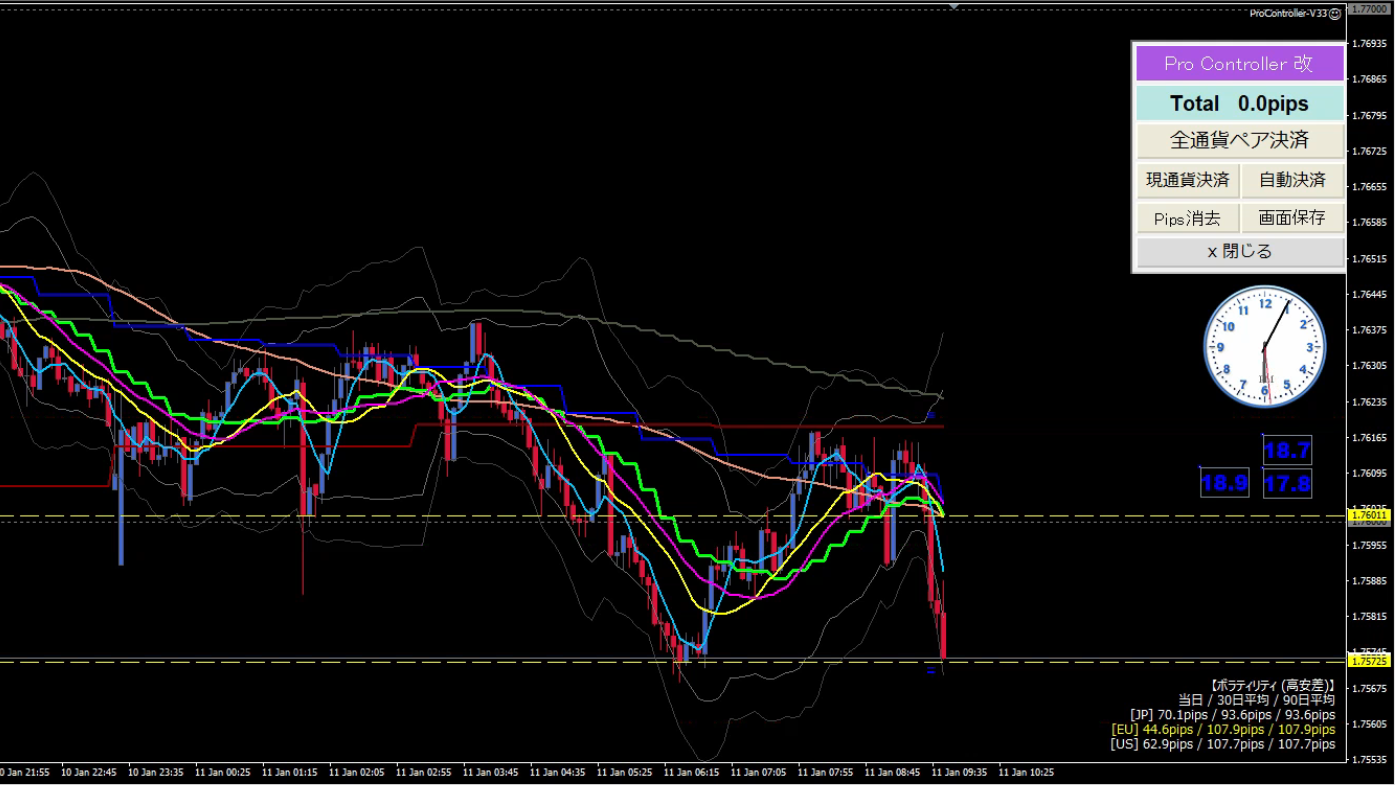The width and height of the screenshot is (1395, 785).
Task: Click the 18.7 spread label box
Action: (1287, 451)
